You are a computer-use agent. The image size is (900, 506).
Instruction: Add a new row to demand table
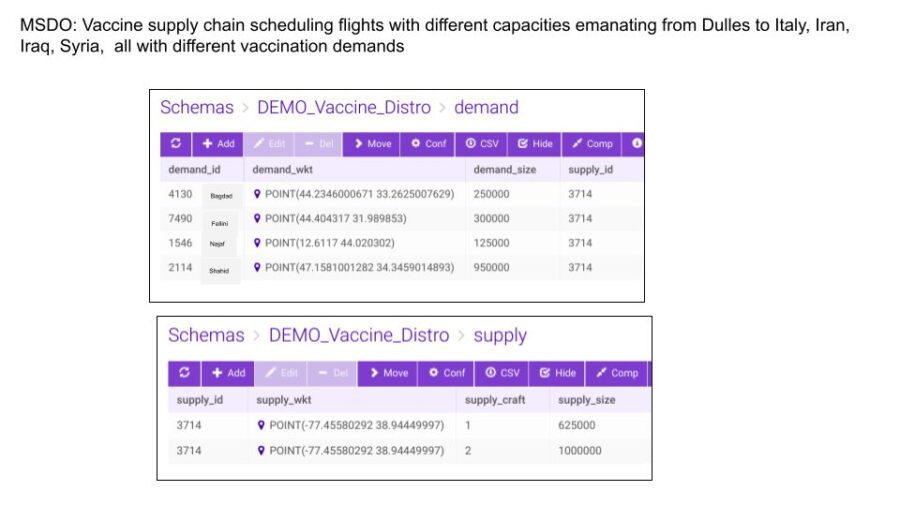218,143
